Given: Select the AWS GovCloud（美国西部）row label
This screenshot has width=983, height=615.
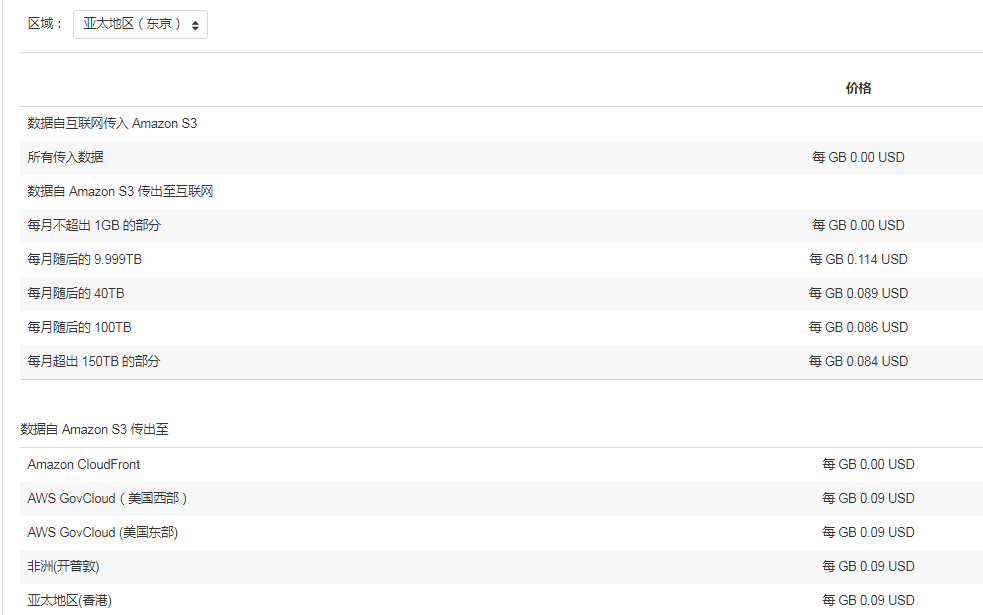Looking at the screenshot, I should 108,498.
